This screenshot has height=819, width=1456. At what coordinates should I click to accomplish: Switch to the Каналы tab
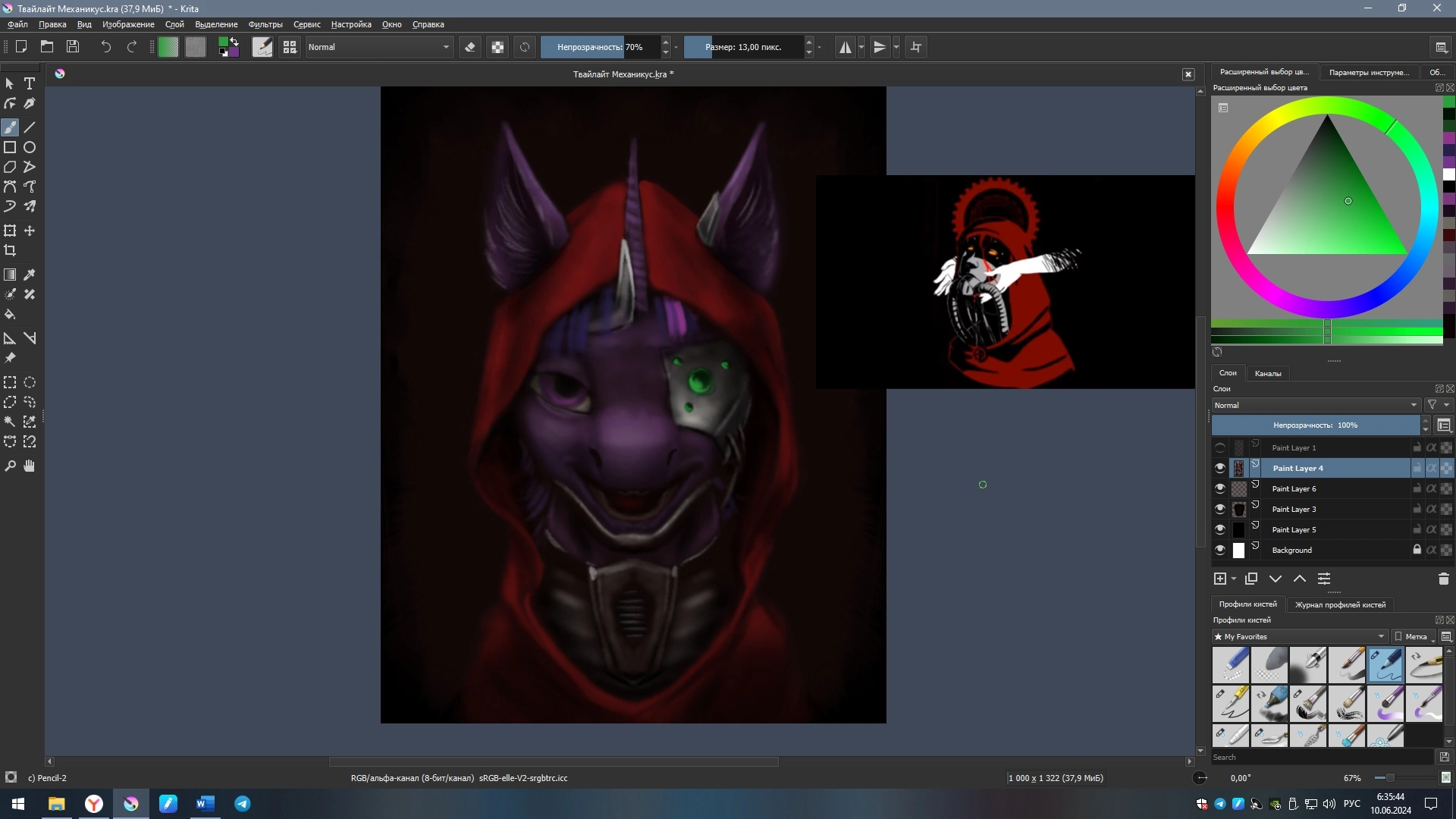1268,374
